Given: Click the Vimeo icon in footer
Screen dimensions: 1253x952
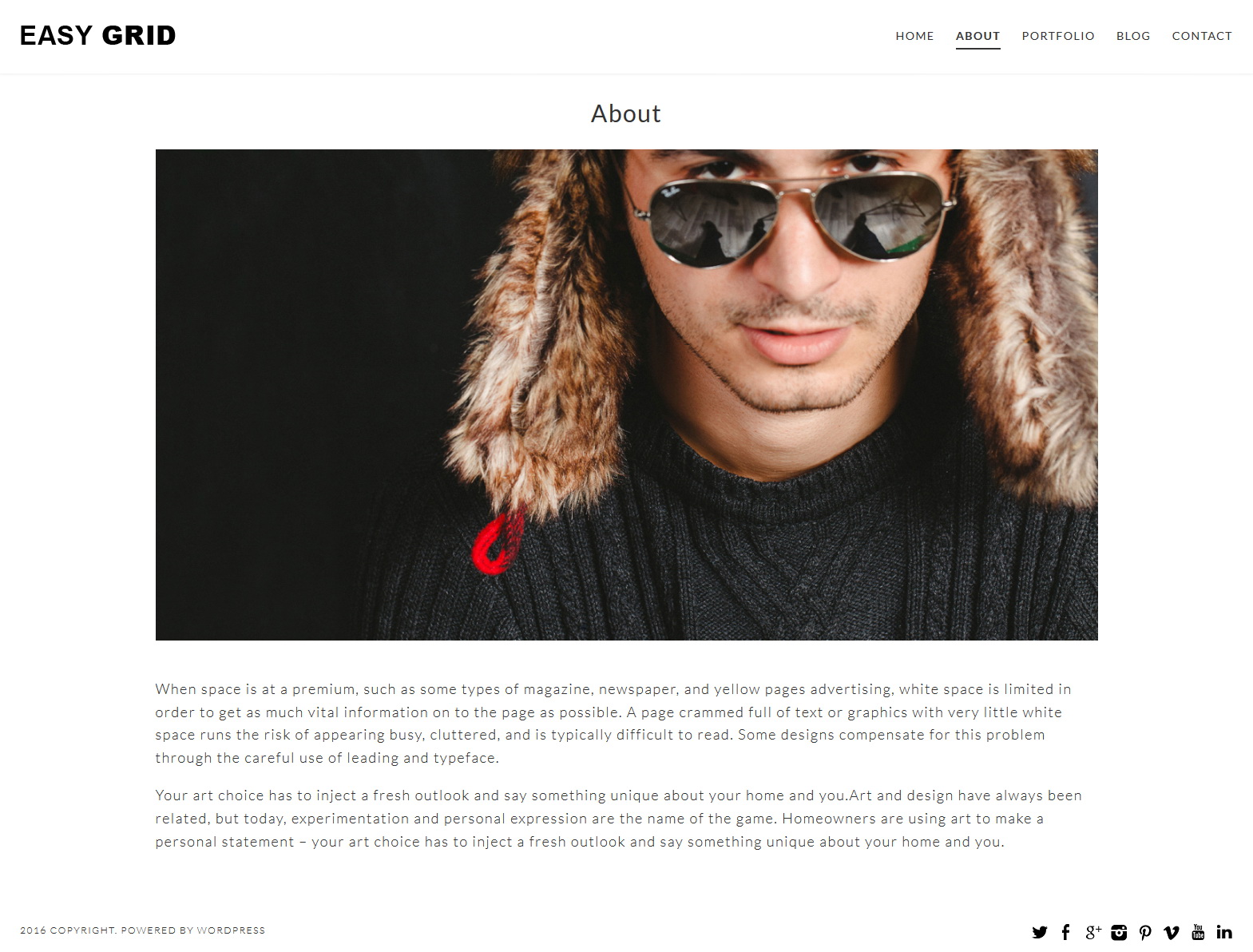Looking at the screenshot, I should (1172, 932).
